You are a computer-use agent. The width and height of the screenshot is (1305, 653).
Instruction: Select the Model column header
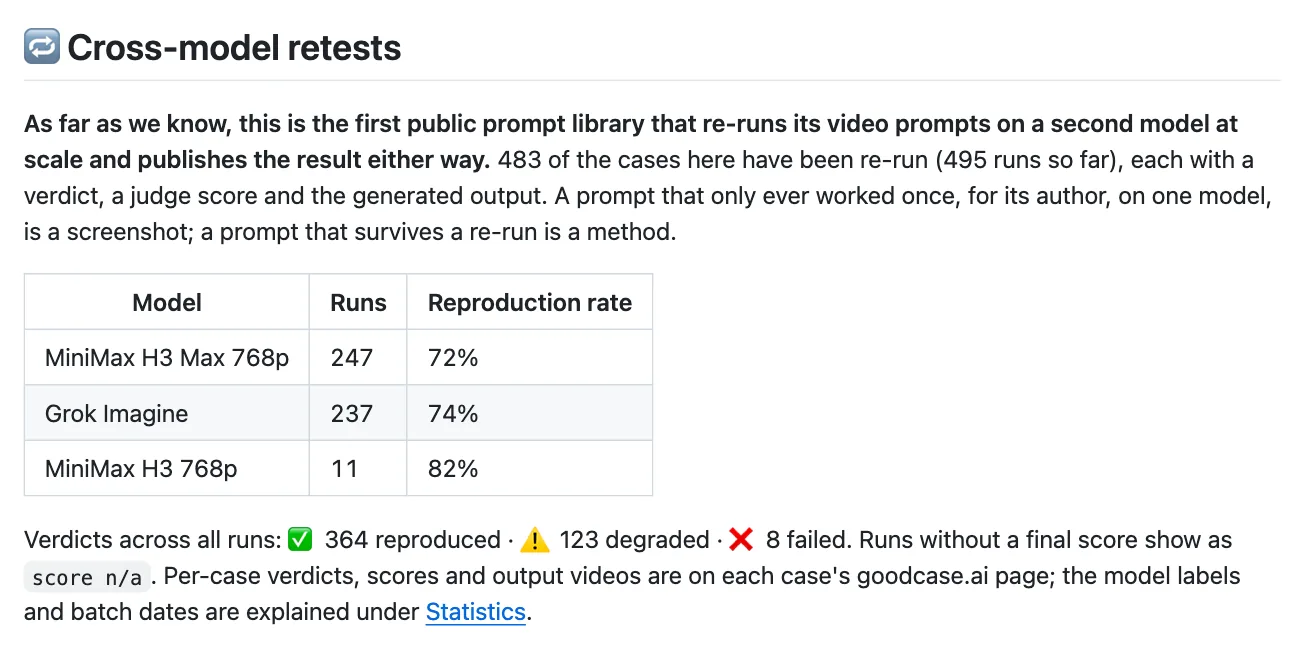[167, 302]
